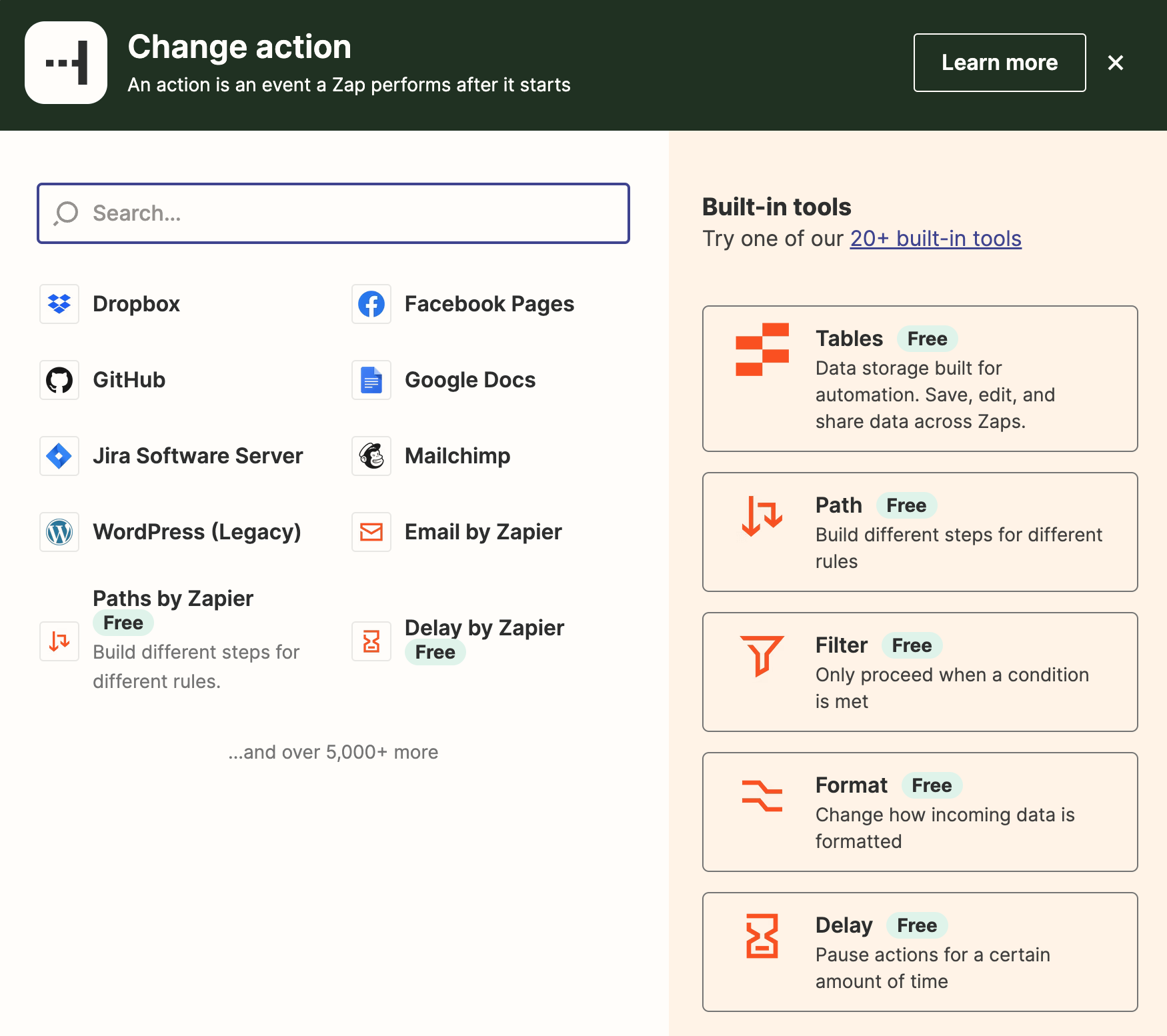This screenshot has width=1167, height=1036.
Task: Choose Email by Zapier label
Action: pyautogui.click(x=483, y=532)
